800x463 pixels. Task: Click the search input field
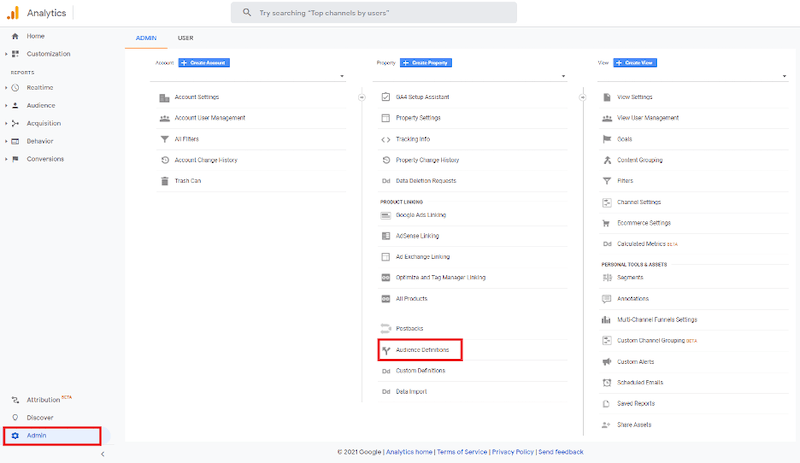(x=374, y=12)
